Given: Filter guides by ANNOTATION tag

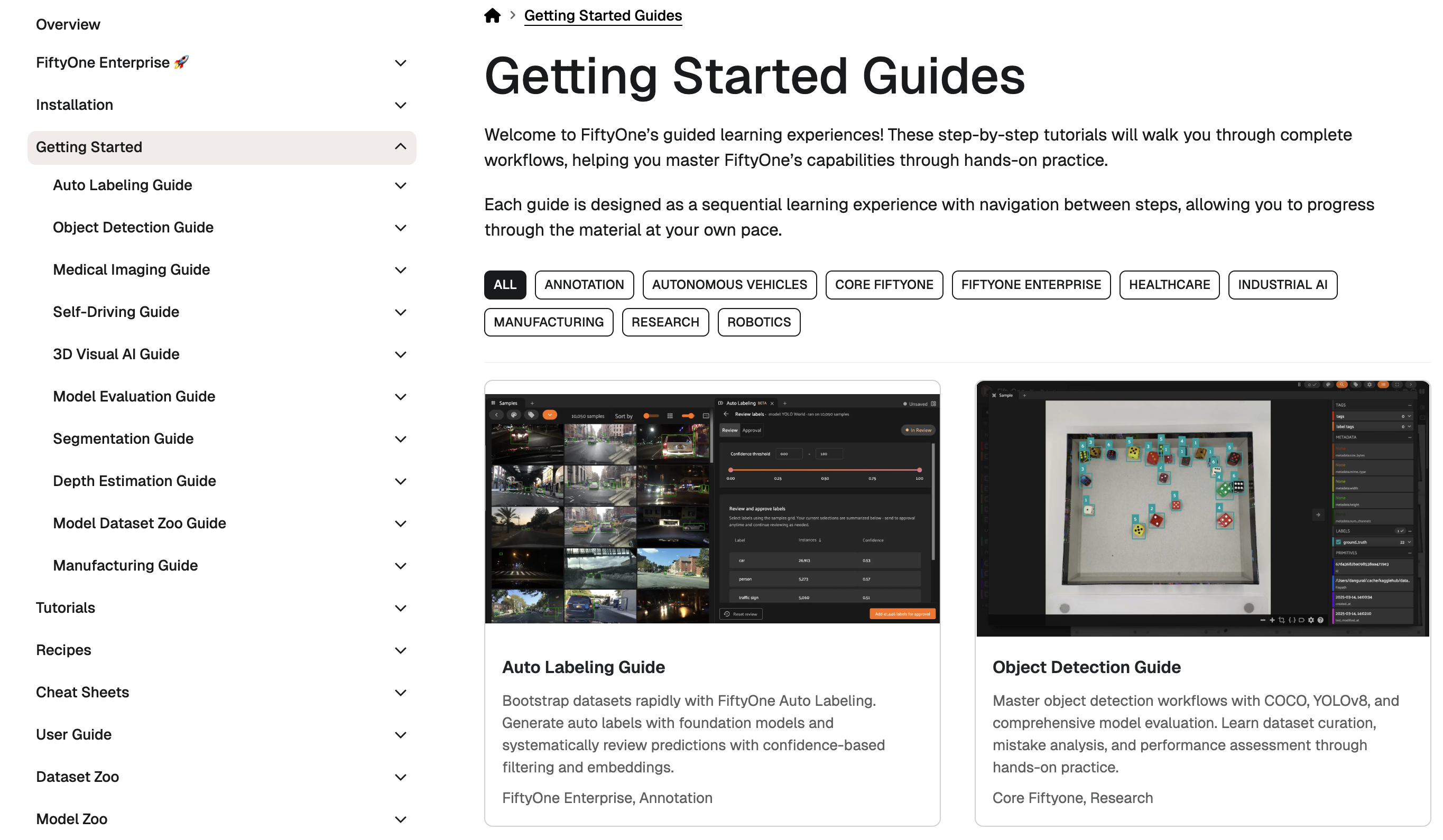Looking at the screenshot, I should coord(584,285).
